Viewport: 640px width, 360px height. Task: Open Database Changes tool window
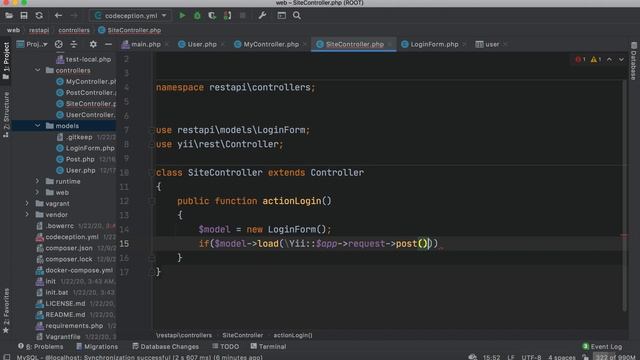pyautogui.click(x=165, y=346)
